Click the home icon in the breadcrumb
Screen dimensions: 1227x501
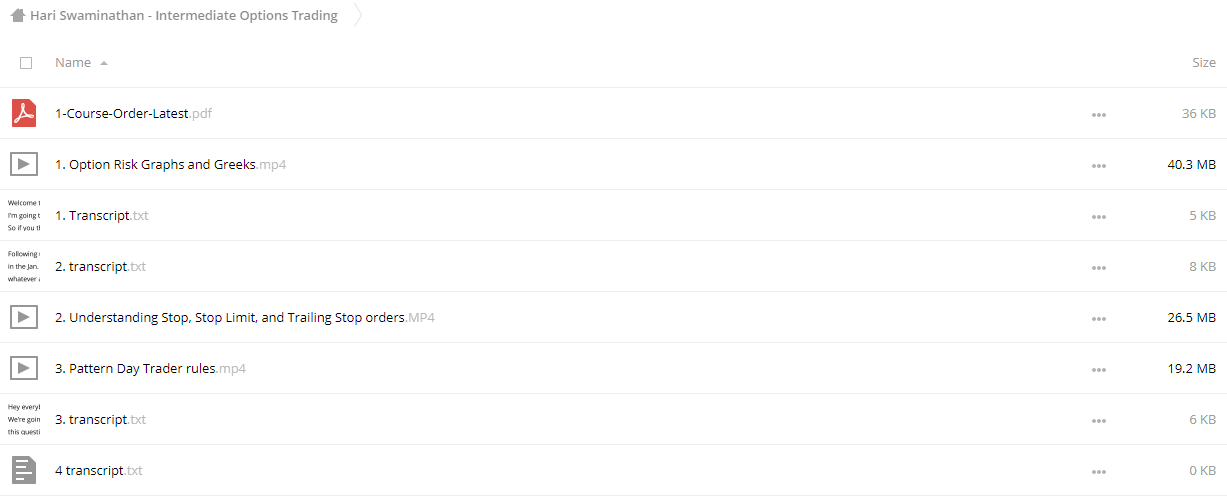click(18, 15)
